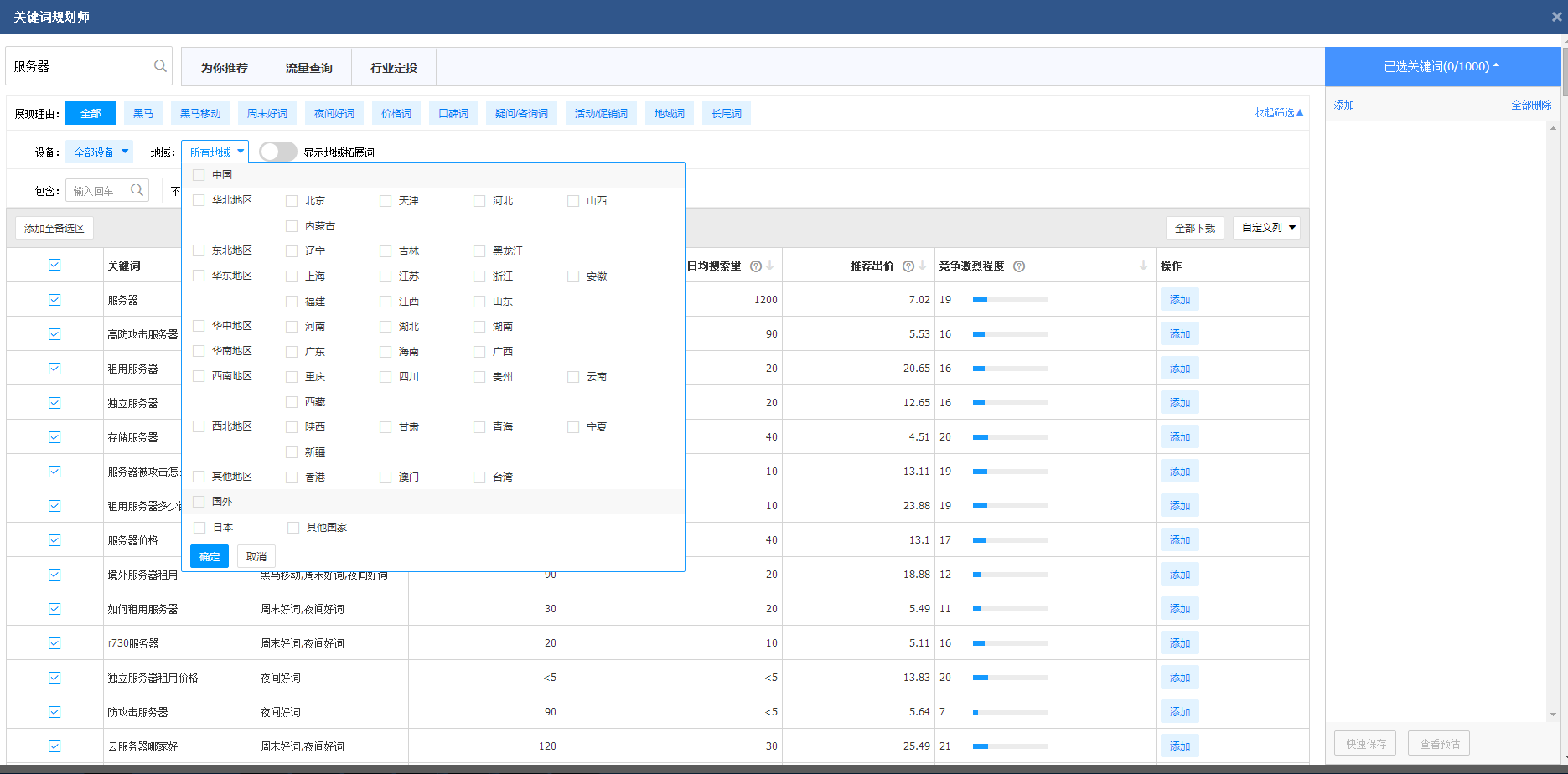Viewport: 1568px width, 774px height.
Task: Sort by 日均搜索量 using its arrow icon
Action: point(770,266)
